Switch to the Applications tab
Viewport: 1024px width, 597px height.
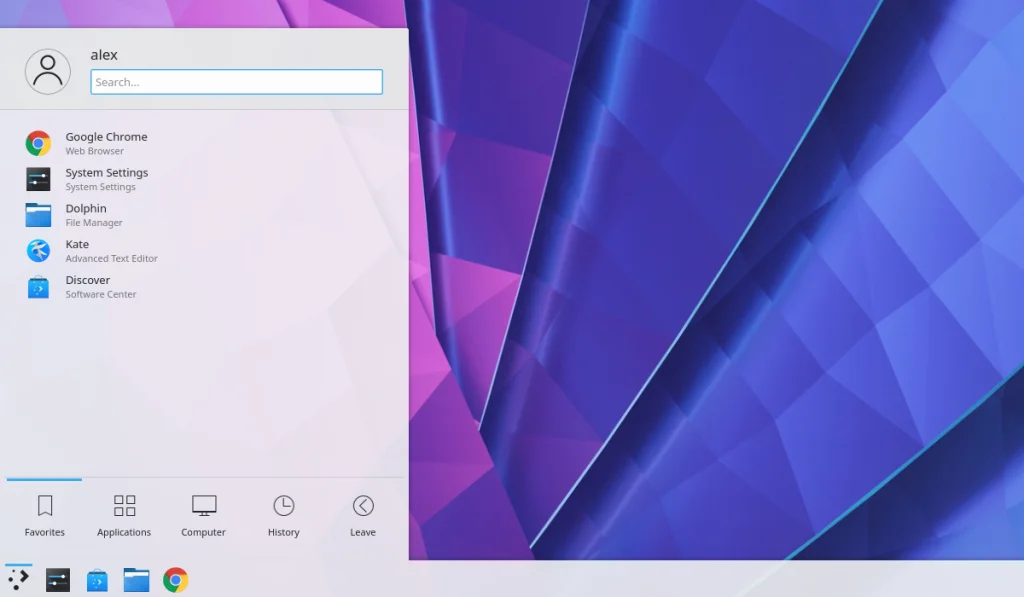point(123,512)
